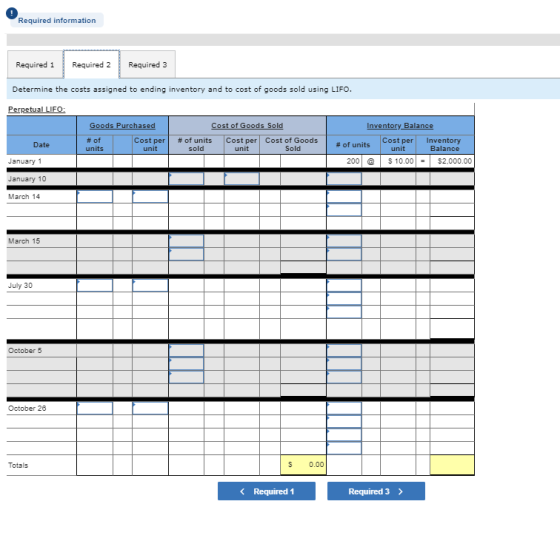Click March 14 purchased units input

95,196
